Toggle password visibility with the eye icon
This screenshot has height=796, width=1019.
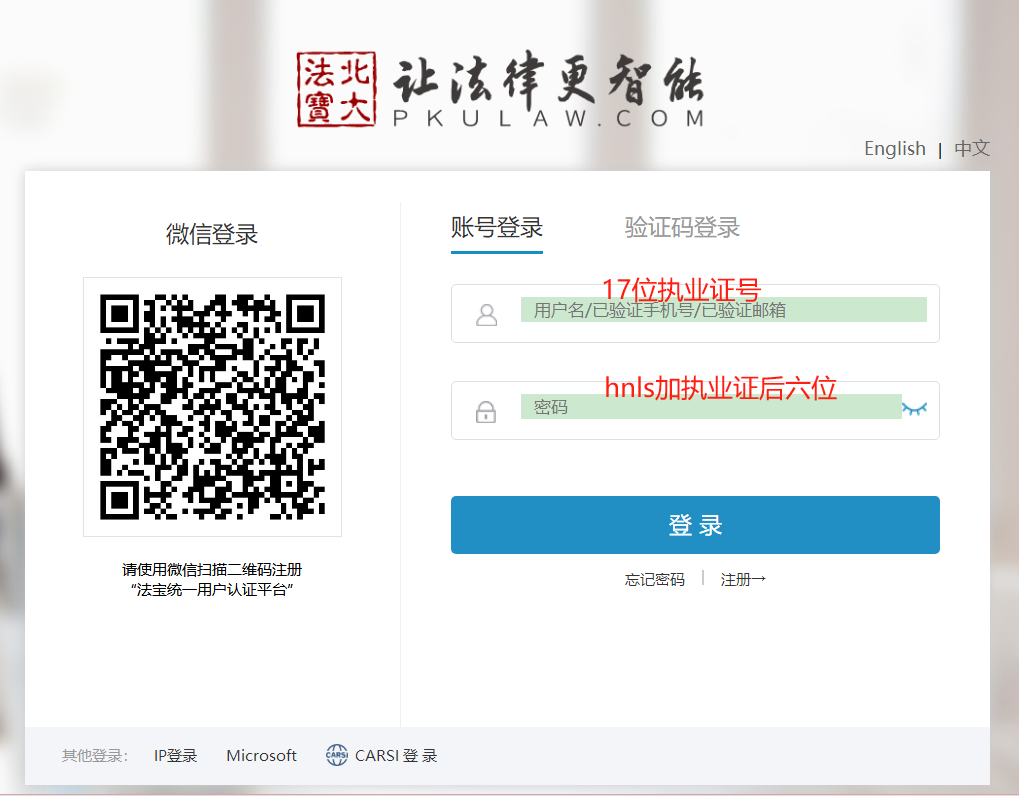click(x=914, y=408)
